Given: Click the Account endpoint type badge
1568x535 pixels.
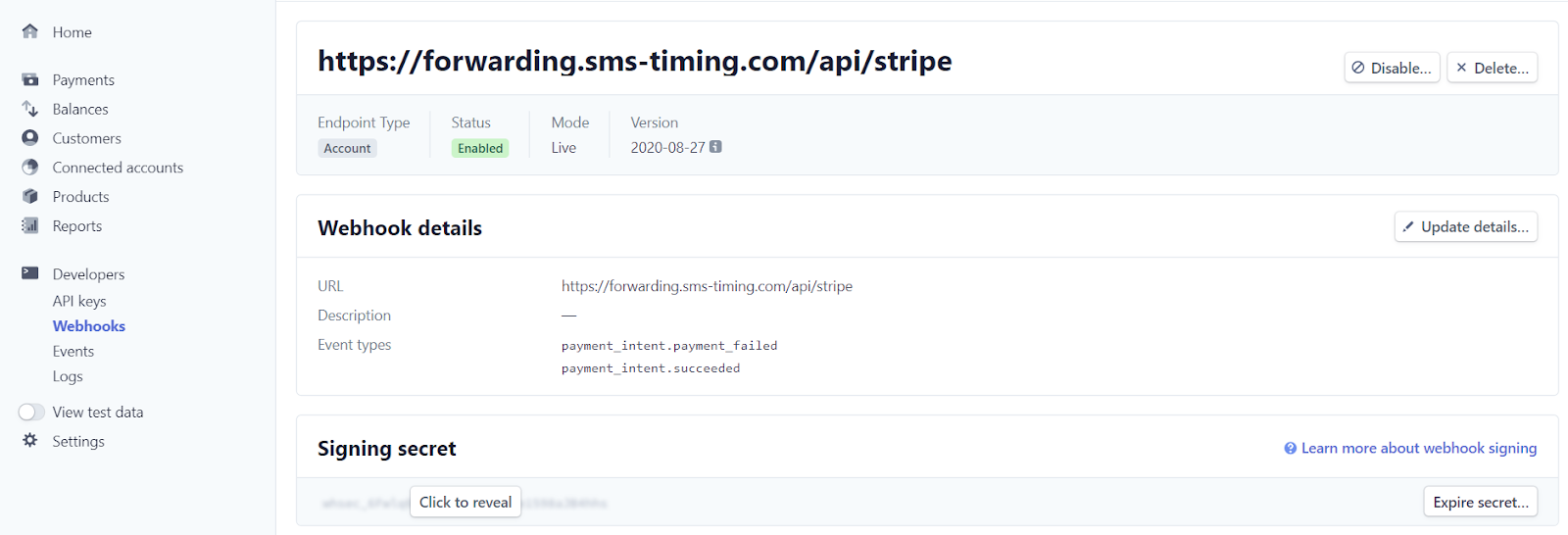Looking at the screenshot, I should point(347,148).
